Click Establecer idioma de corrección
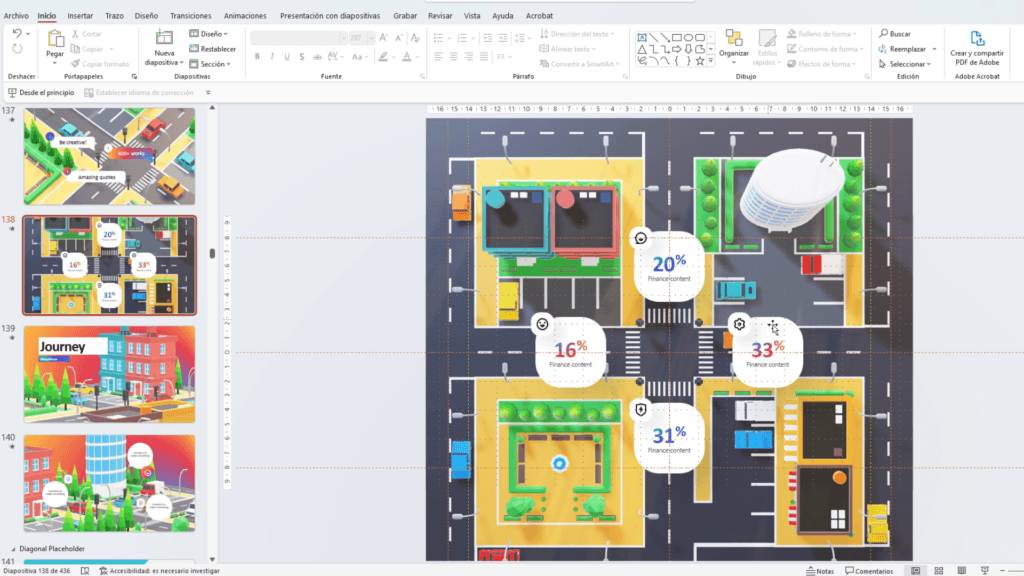 tap(138, 93)
